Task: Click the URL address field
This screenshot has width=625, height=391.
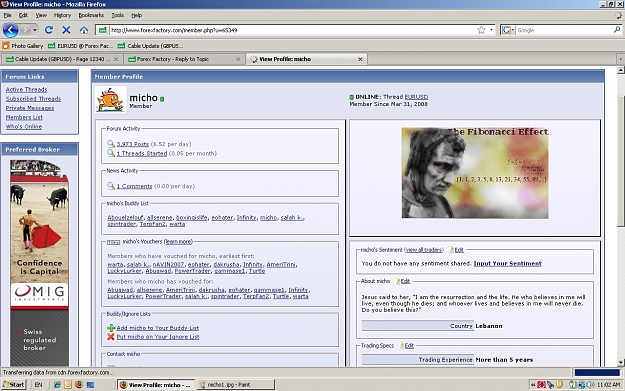Action: (x=293, y=30)
